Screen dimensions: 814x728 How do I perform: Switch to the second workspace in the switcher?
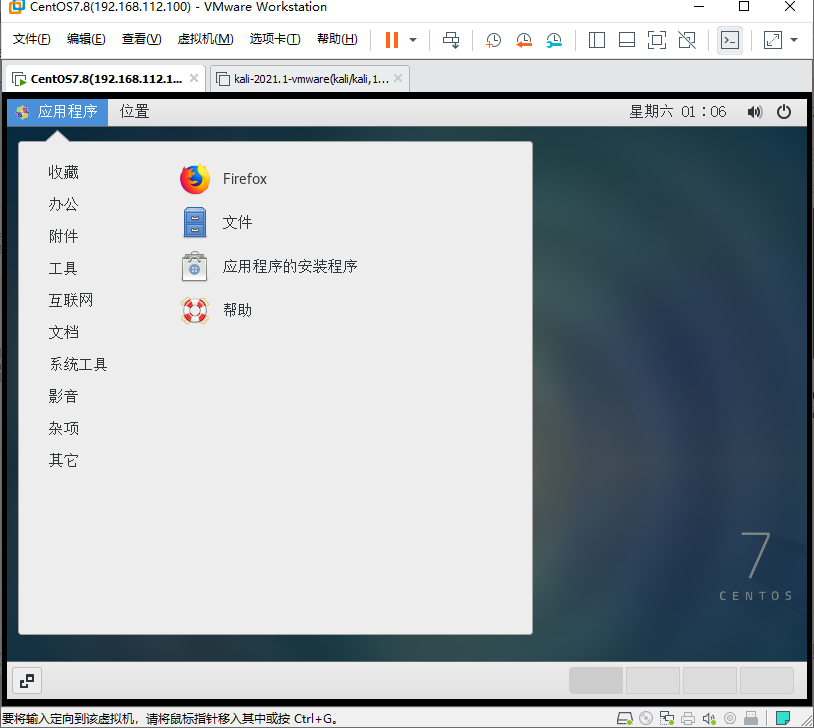pyautogui.click(x=653, y=681)
